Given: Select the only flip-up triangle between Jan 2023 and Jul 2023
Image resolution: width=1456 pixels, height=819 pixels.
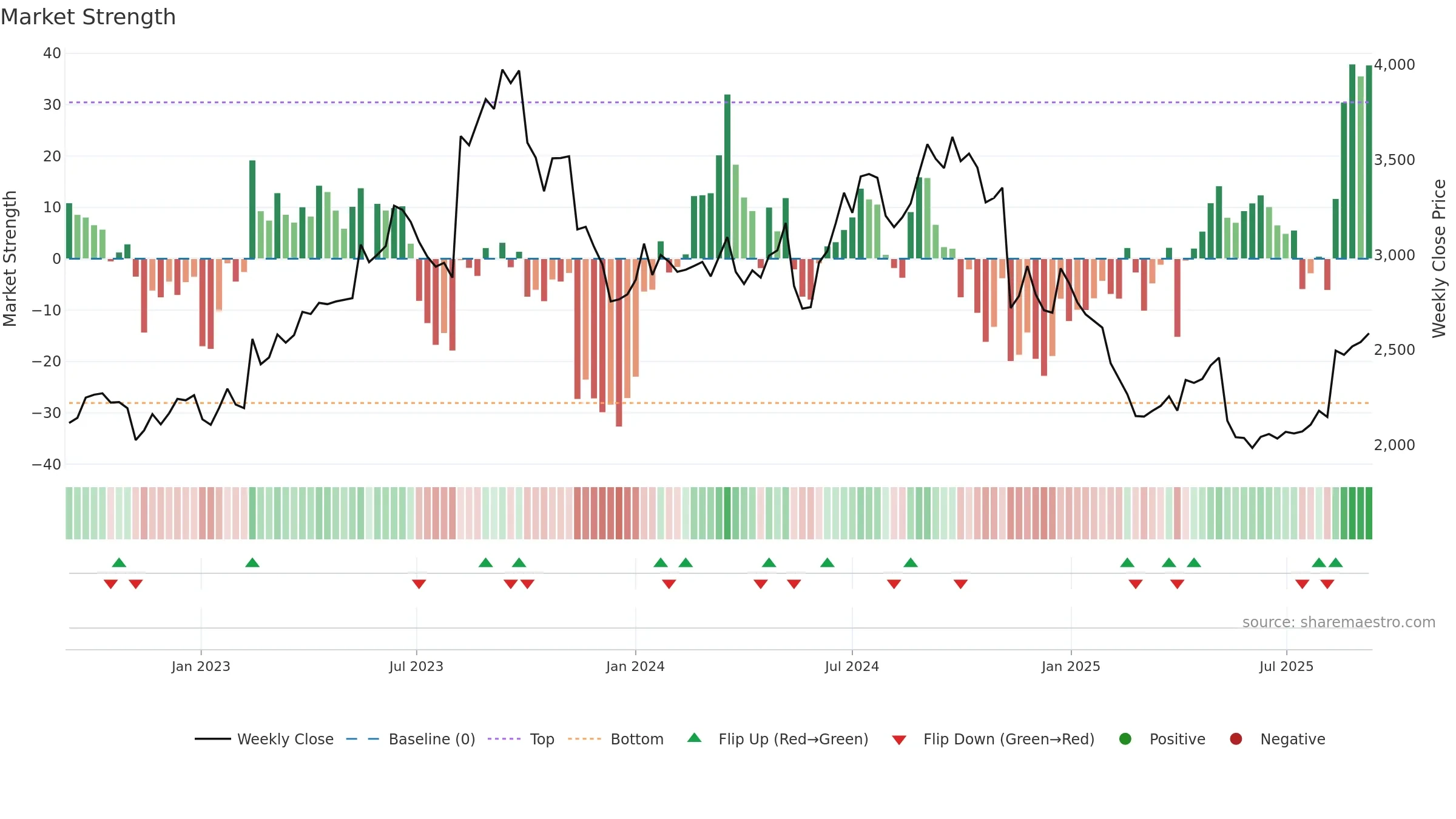Looking at the screenshot, I should [252, 562].
